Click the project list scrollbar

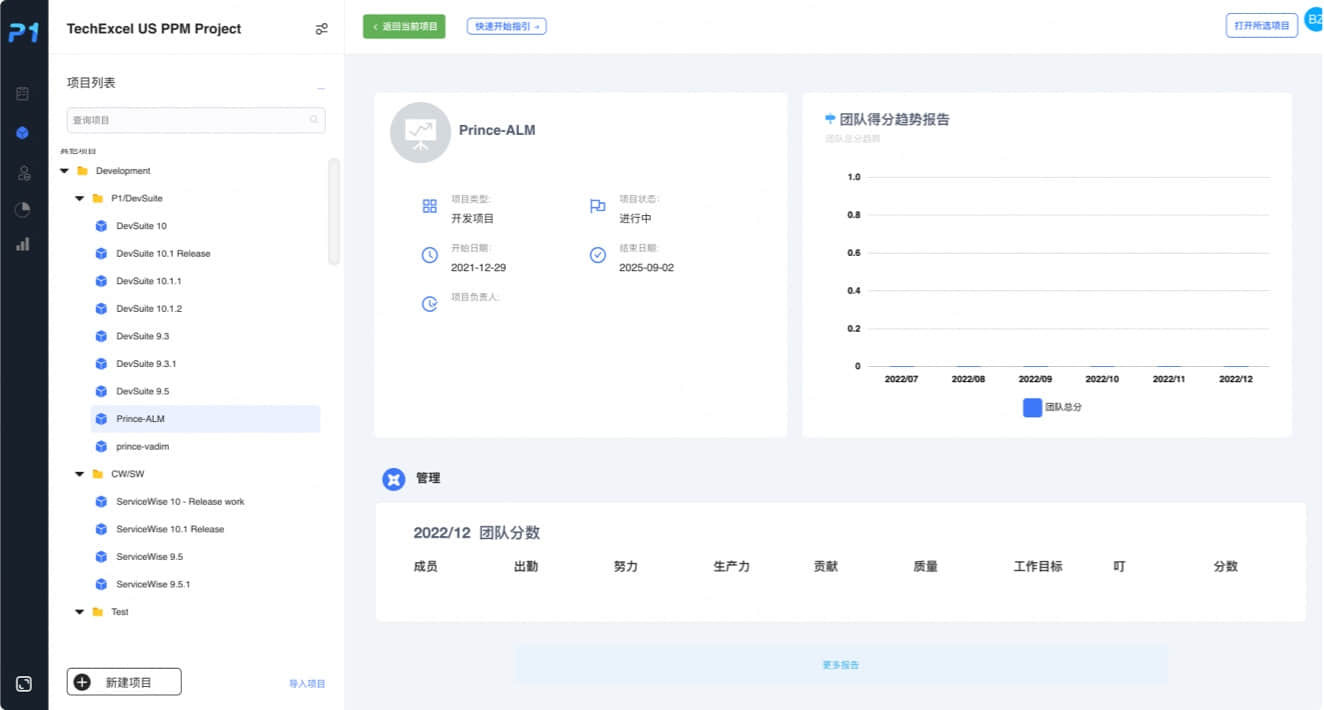point(334,212)
